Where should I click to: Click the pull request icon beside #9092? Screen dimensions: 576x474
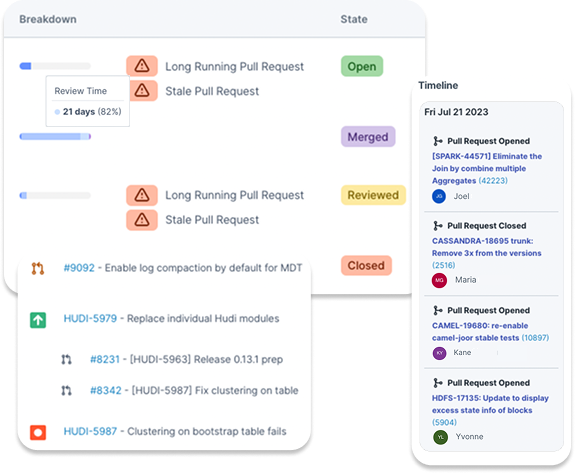37,269
